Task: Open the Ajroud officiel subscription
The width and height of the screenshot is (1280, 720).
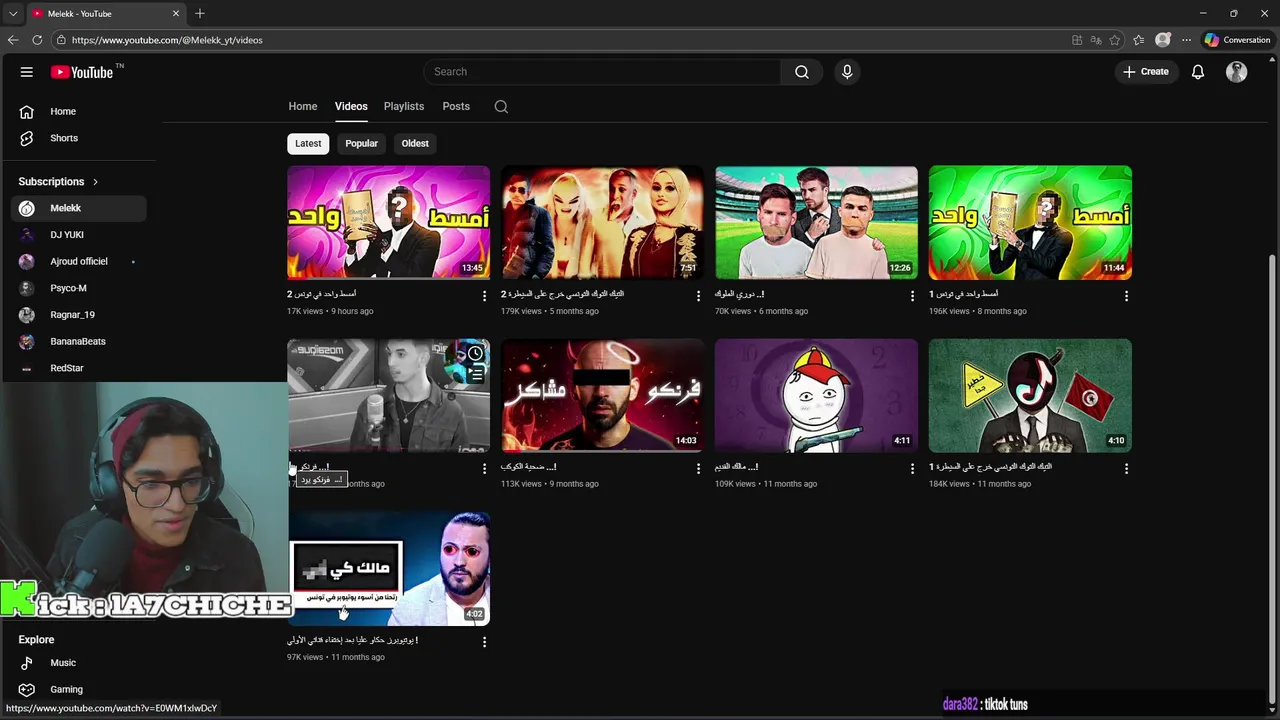Action: tap(79, 261)
